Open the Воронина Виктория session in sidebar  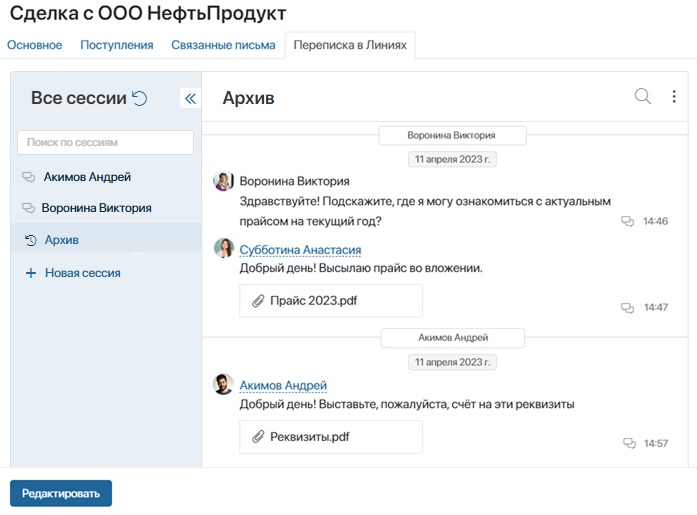[106, 208]
